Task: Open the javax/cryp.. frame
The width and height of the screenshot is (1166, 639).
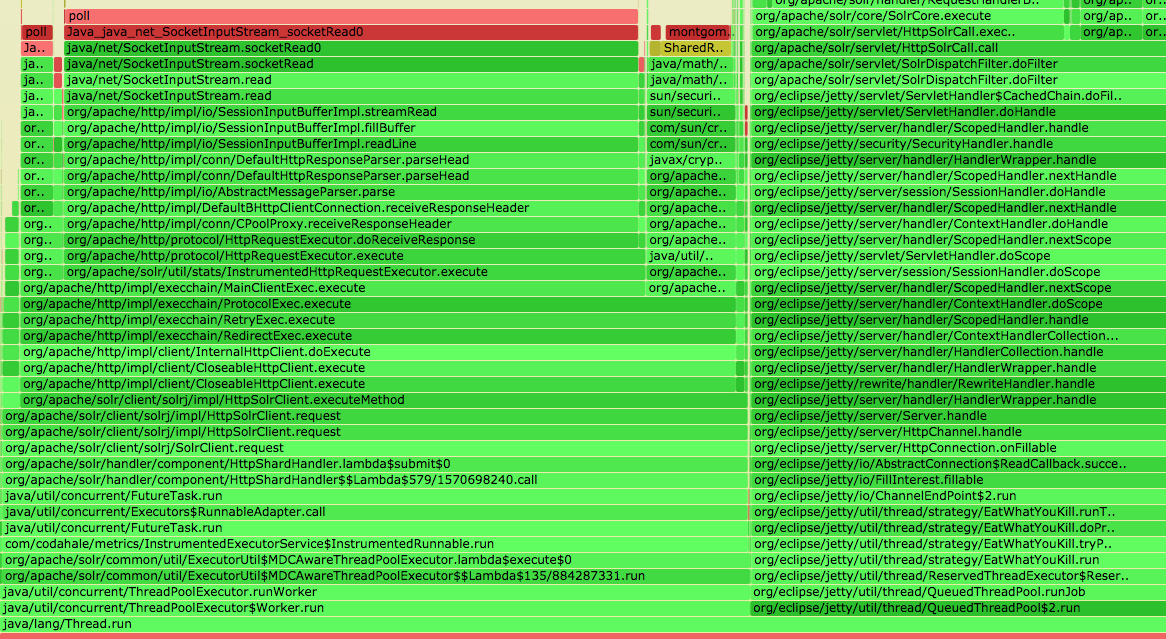Action: 692,160
